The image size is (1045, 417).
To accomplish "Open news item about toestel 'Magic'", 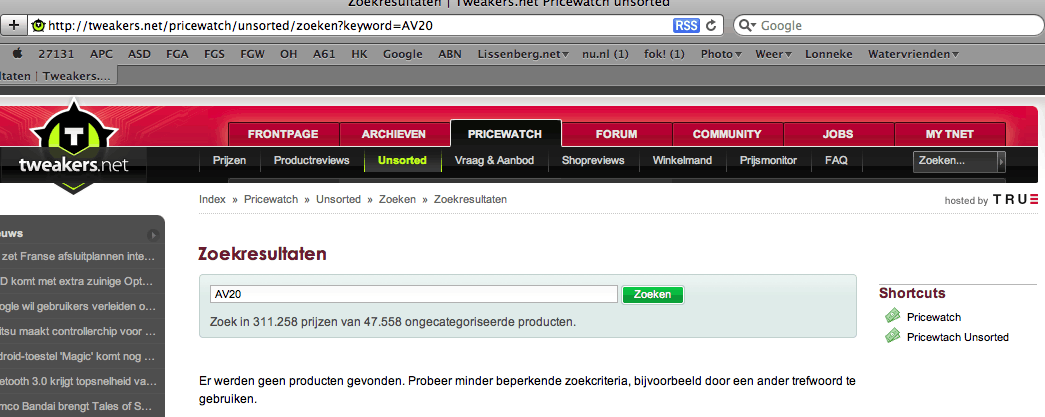I will point(79,356).
